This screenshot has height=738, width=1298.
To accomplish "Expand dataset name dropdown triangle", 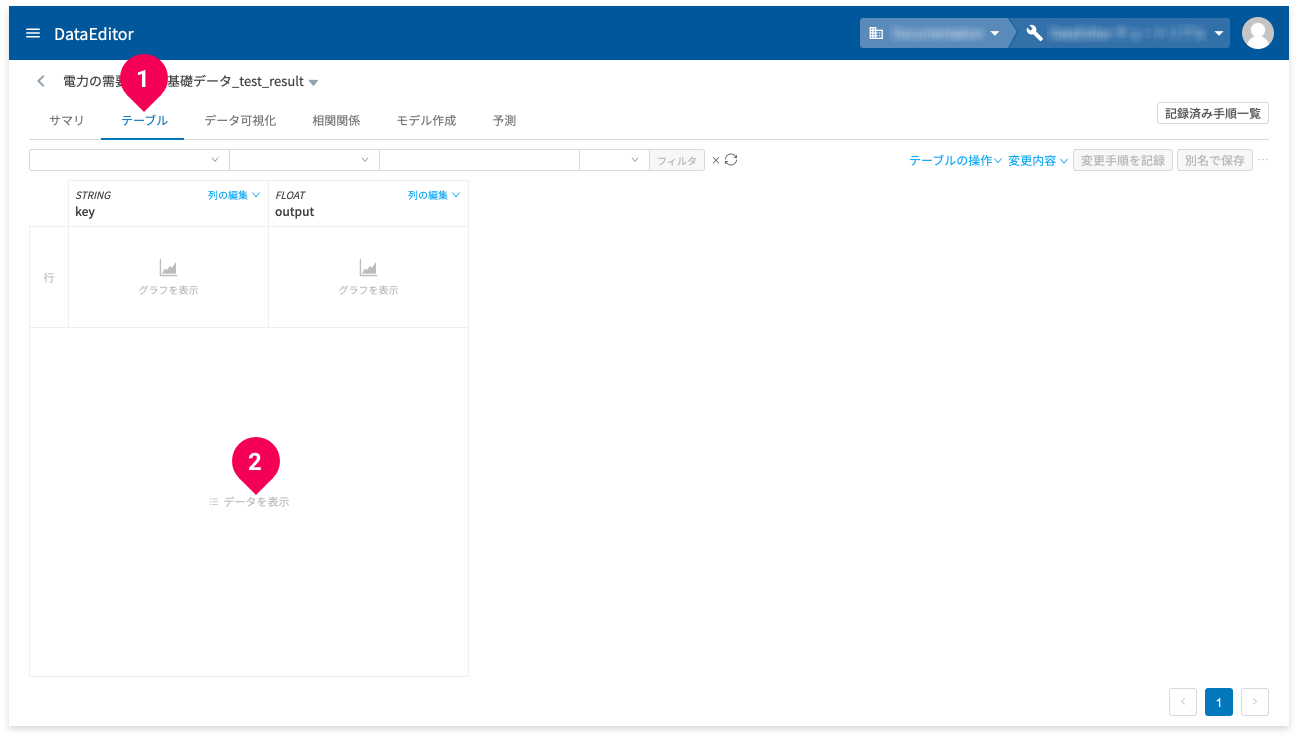I will point(313,82).
